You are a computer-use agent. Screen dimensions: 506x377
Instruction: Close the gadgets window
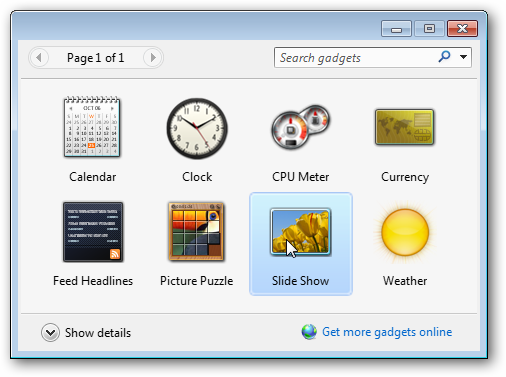coord(462,29)
